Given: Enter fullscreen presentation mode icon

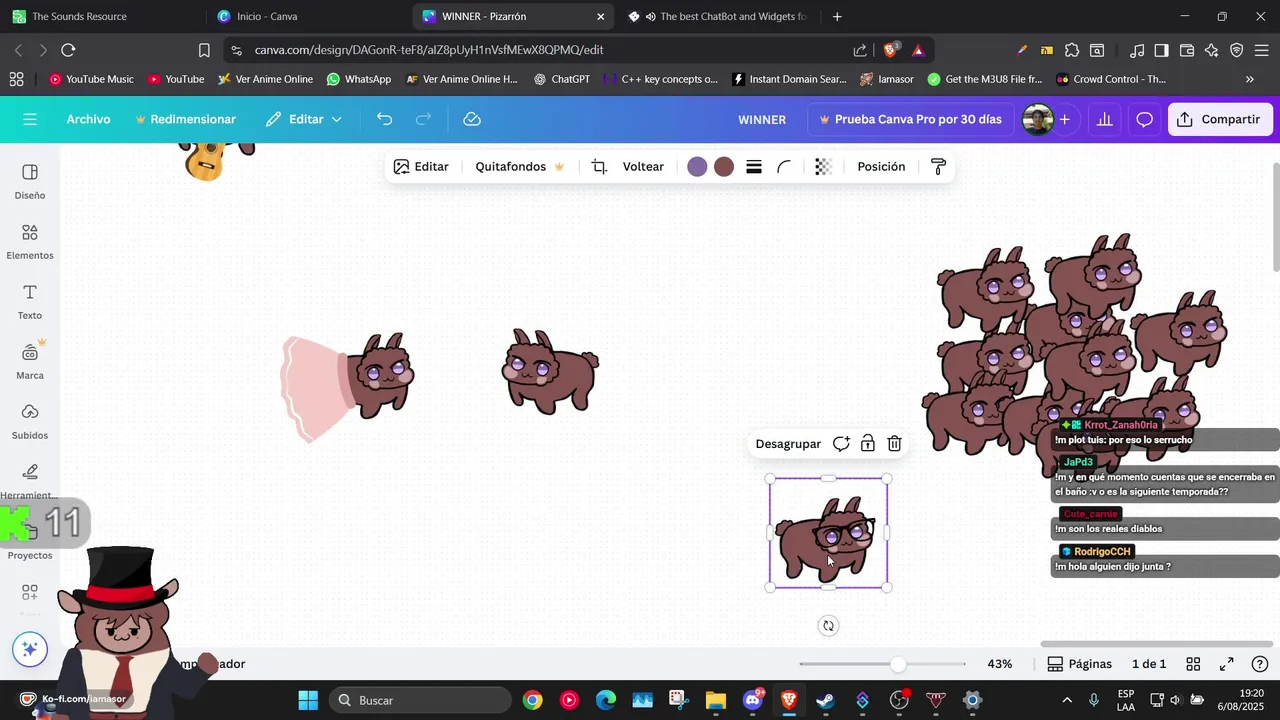Looking at the screenshot, I should [1227, 664].
